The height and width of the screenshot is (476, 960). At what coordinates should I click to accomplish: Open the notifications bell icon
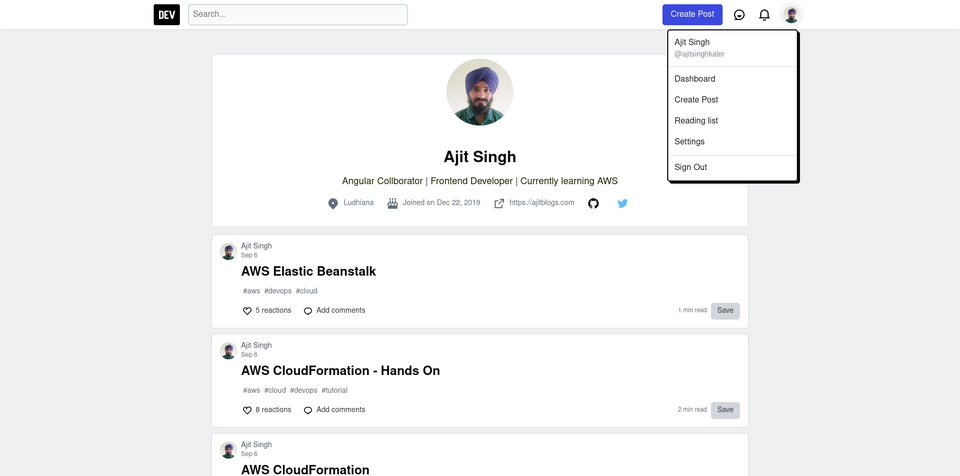[x=764, y=15]
